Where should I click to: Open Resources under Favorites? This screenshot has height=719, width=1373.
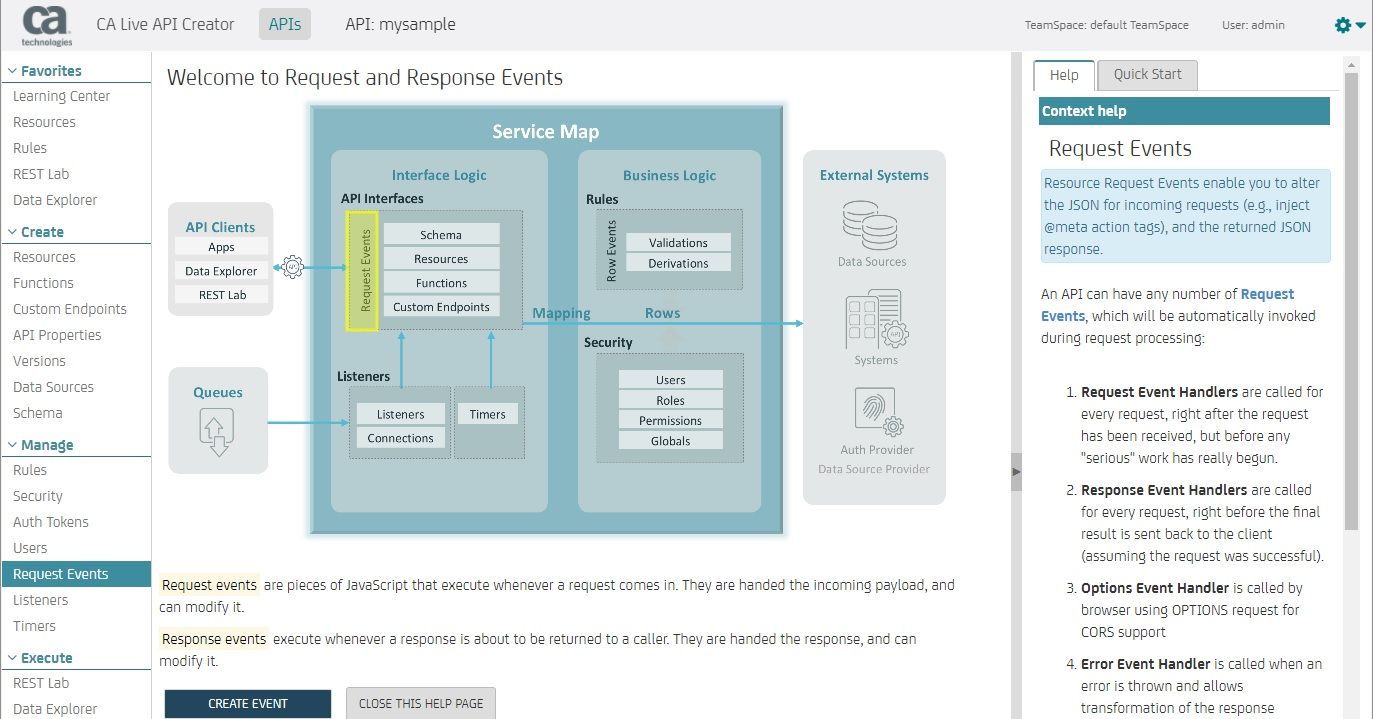click(44, 122)
